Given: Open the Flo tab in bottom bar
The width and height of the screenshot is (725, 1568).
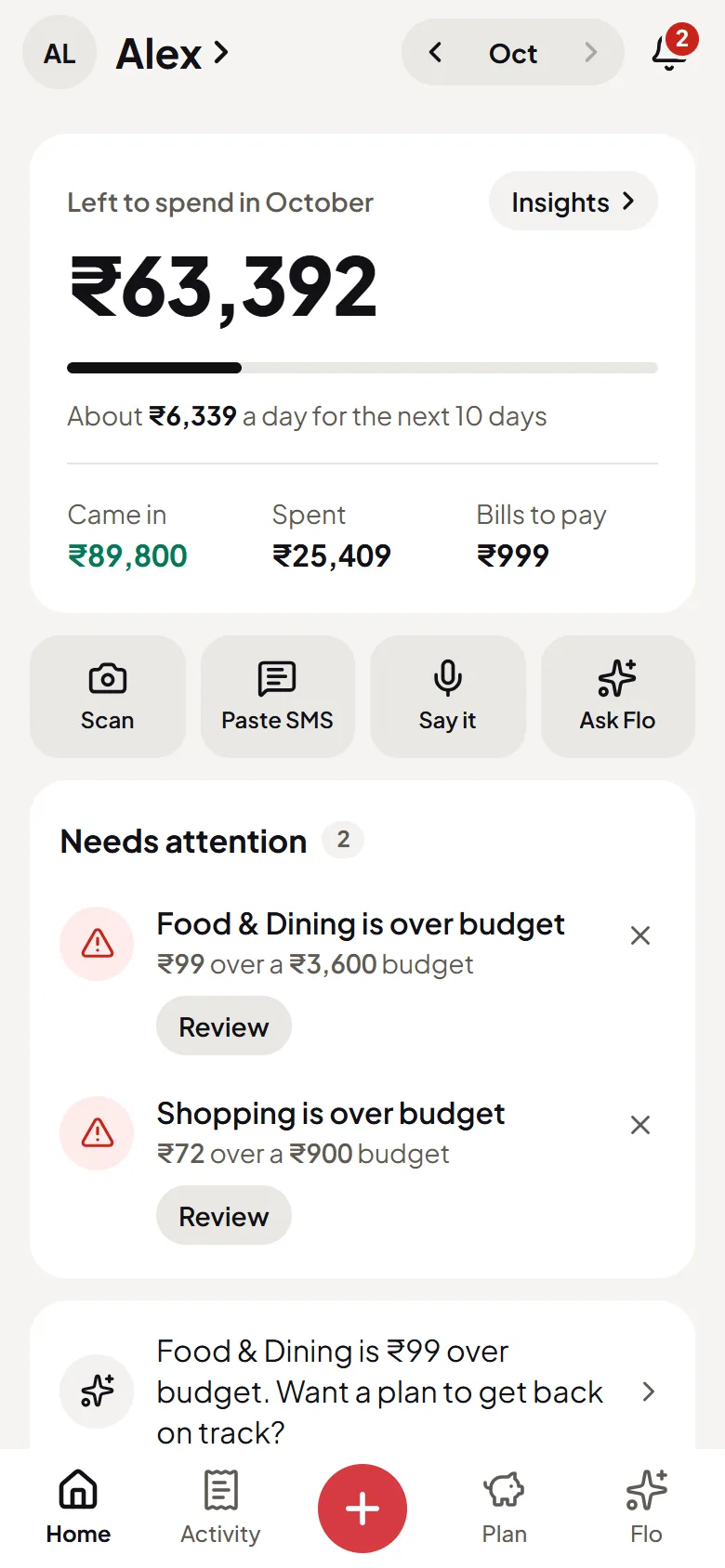Looking at the screenshot, I should (646, 1509).
